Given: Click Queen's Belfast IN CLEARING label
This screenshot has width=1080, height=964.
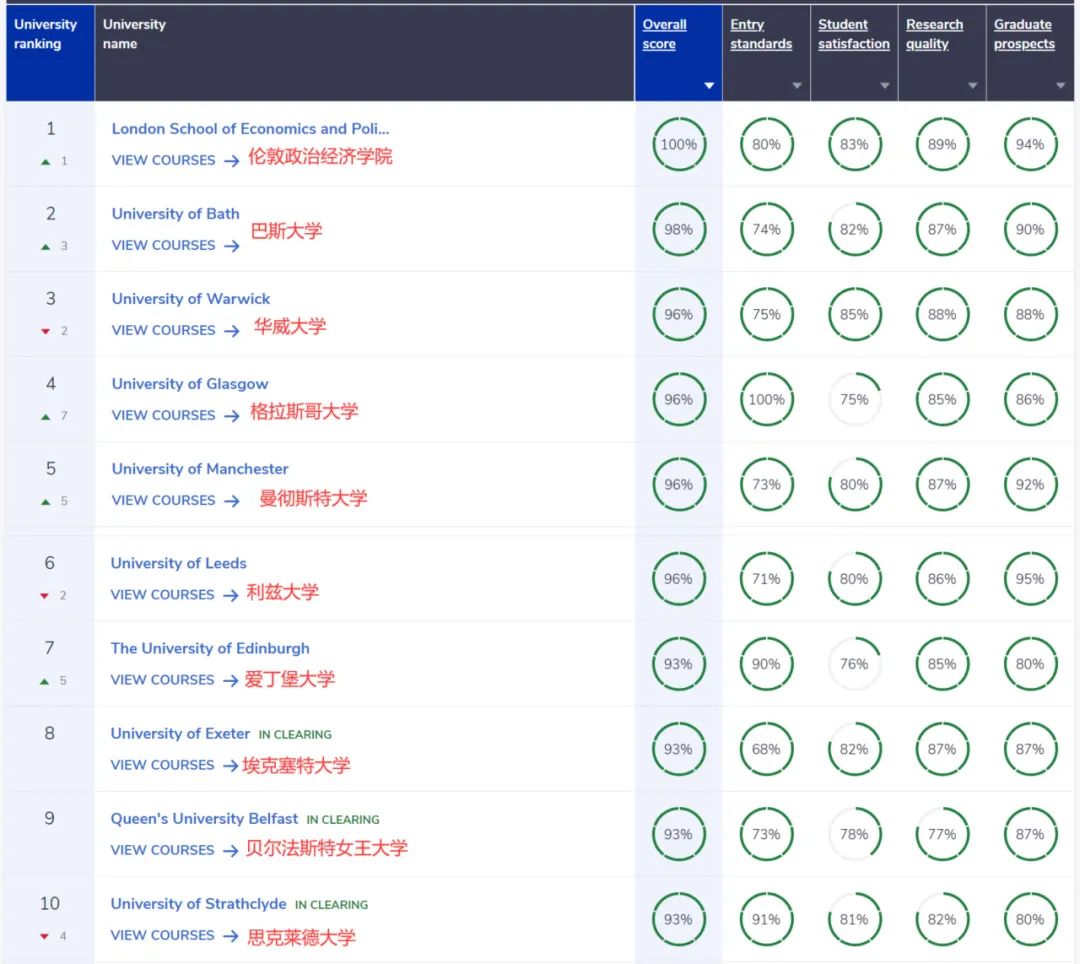Looking at the screenshot, I should 343,820.
